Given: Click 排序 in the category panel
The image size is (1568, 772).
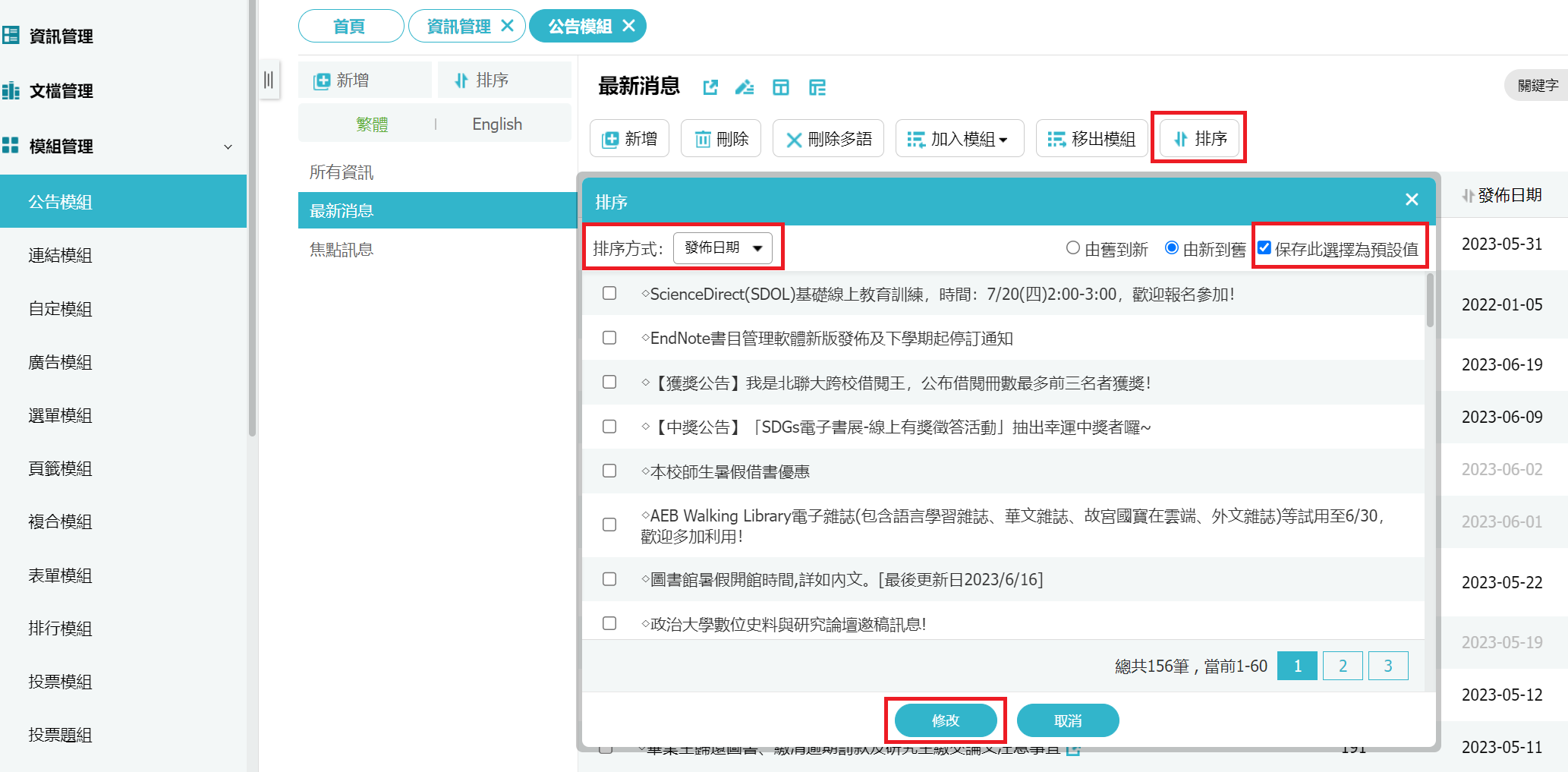Looking at the screenshot, I should (504, 80).
